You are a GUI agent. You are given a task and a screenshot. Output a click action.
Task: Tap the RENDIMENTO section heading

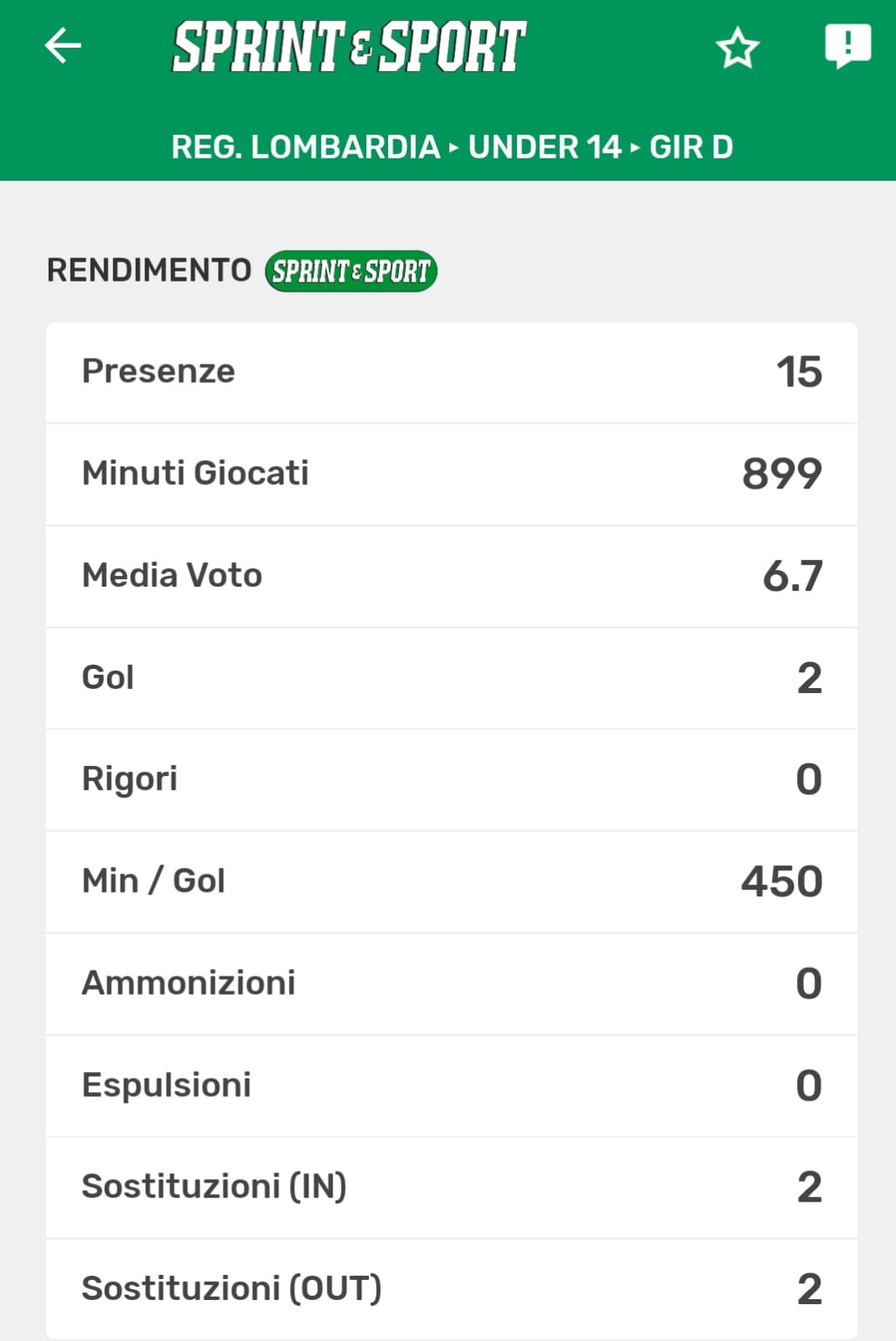pyautogui.click(x=149, y=271)
